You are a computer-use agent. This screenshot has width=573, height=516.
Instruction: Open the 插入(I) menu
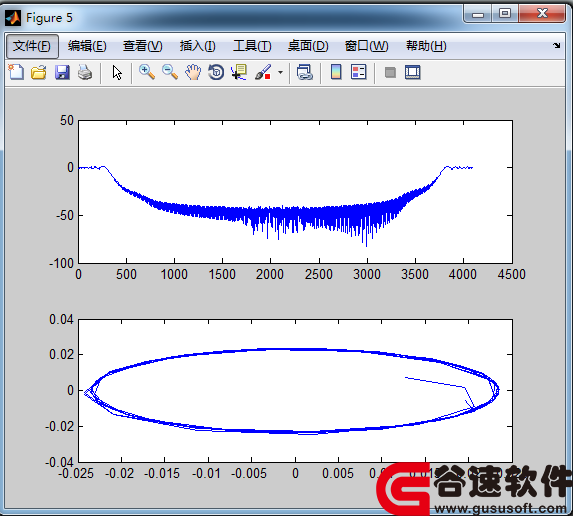click(198, 46)
